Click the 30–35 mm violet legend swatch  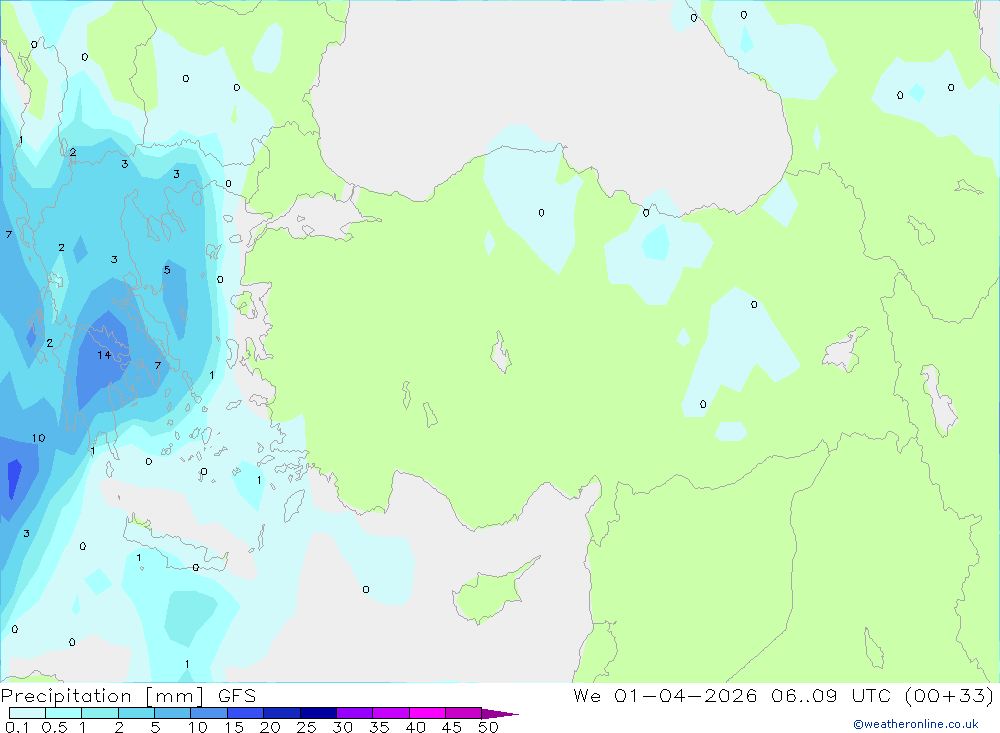coord(355,713)
